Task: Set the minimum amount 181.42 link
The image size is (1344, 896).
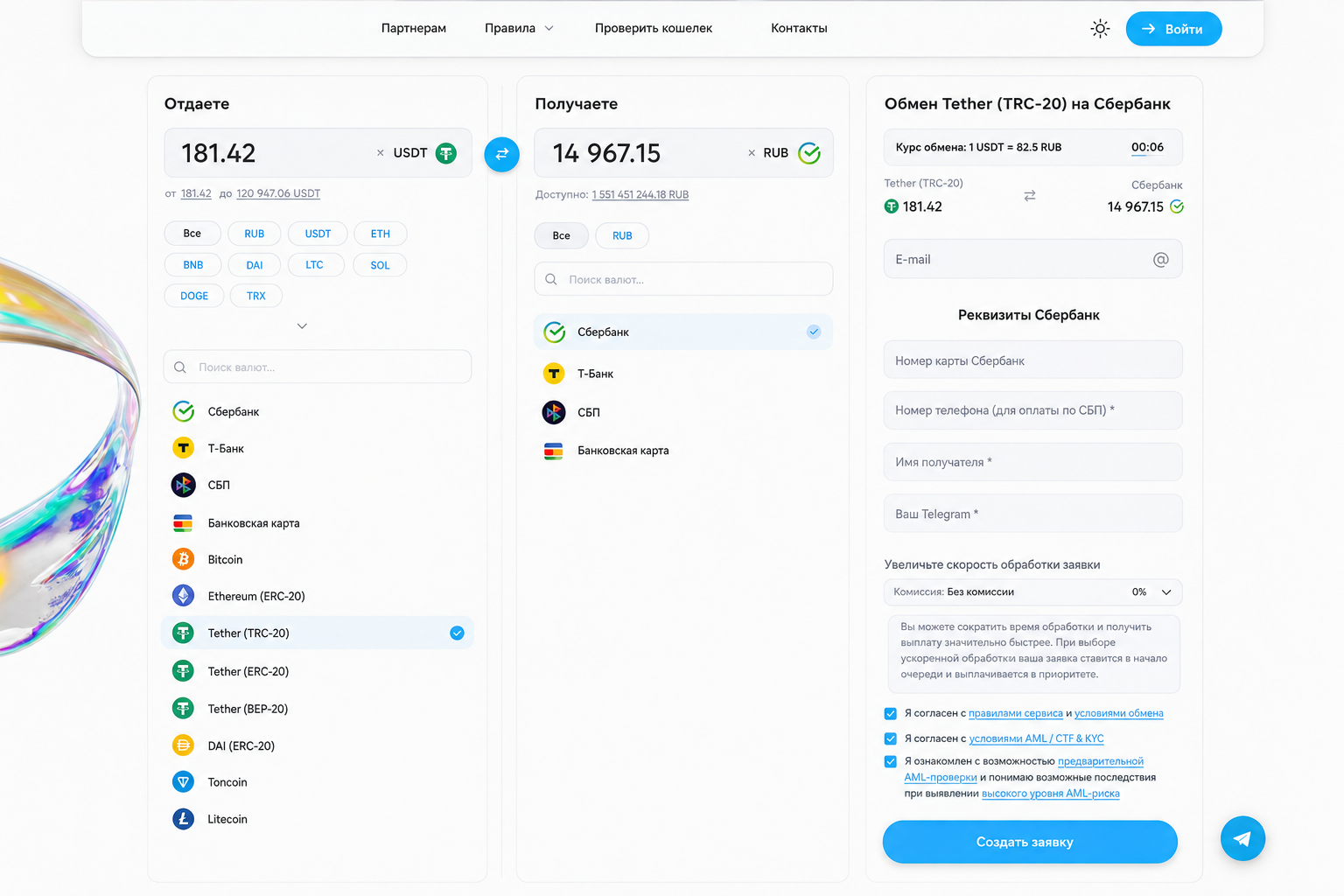Action: click(196, 193)
